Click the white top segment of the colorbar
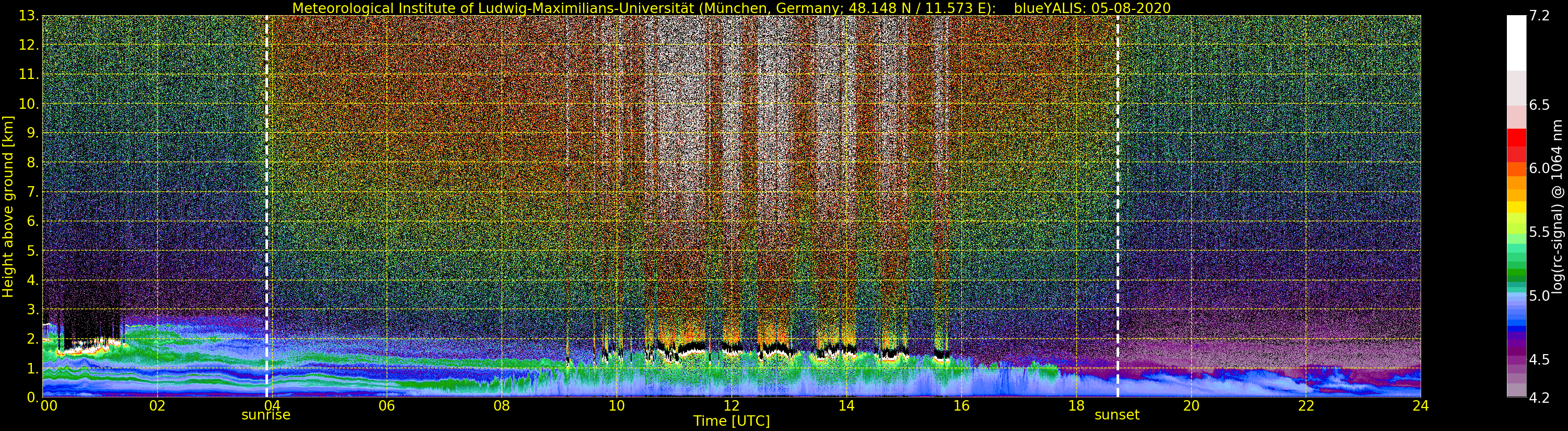 tap(1516, 43)
